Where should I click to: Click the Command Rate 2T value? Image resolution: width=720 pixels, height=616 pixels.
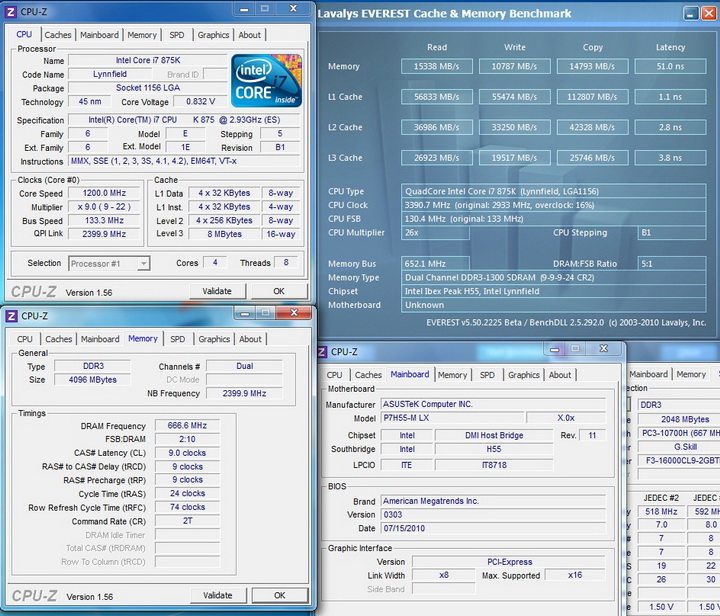[187, 521]
